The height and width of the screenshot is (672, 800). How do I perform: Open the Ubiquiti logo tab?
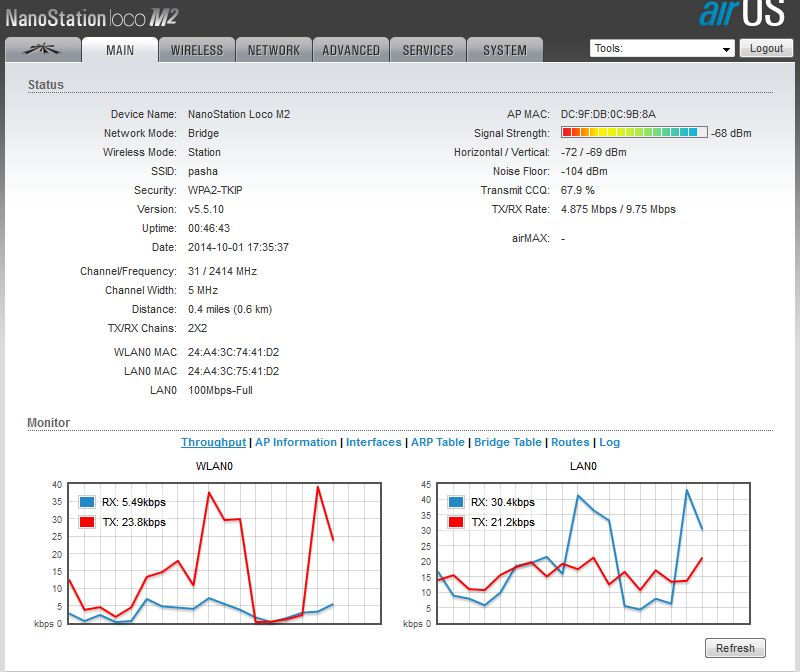click(43, 50)
